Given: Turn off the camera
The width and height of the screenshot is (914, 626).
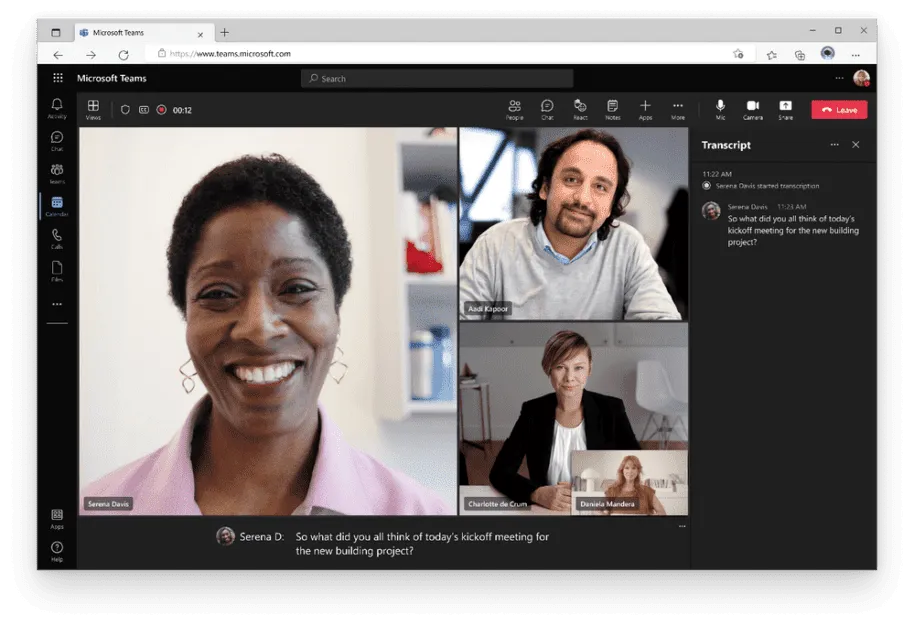Looking at the screenshot, I should 753,108.
